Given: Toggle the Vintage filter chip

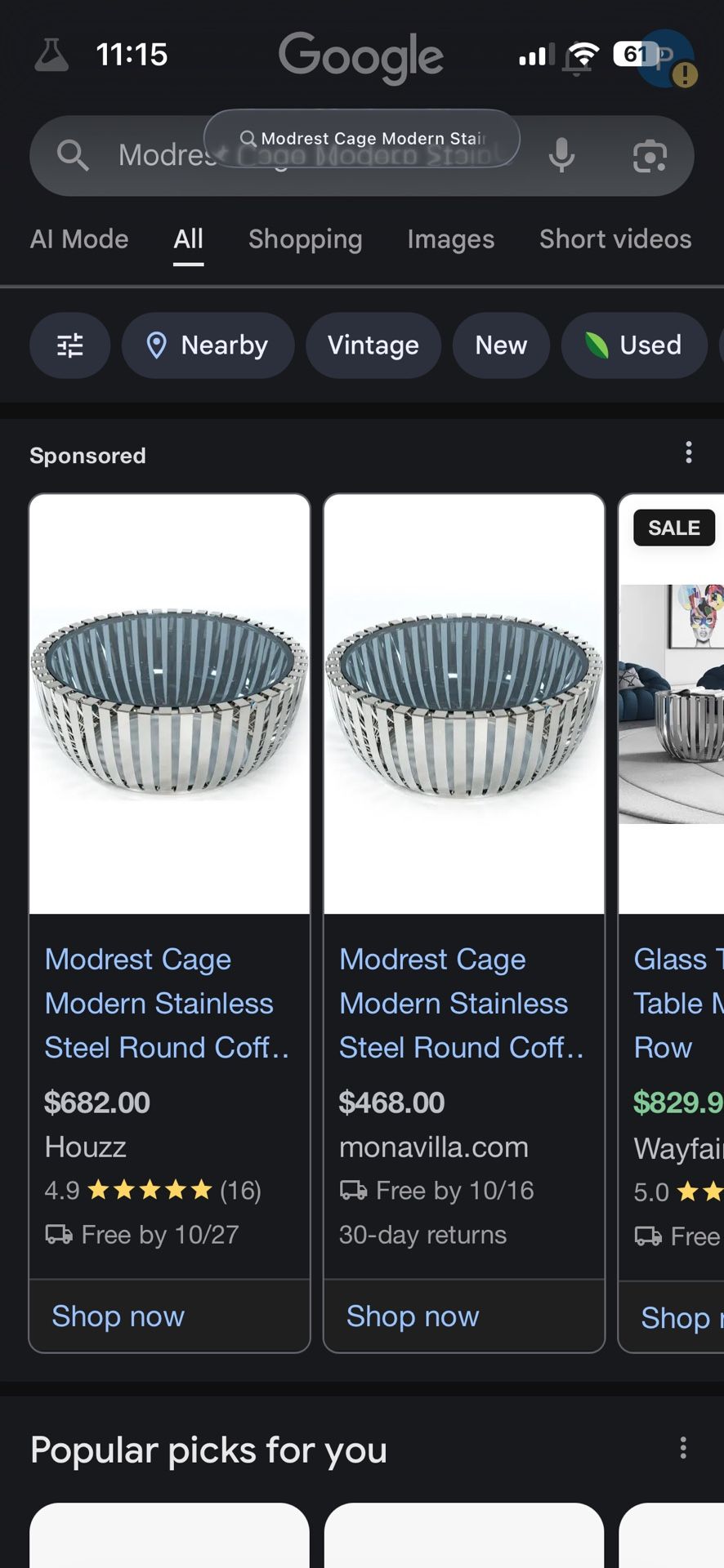Looking at the screenshot, I should (x=373, y=345).
